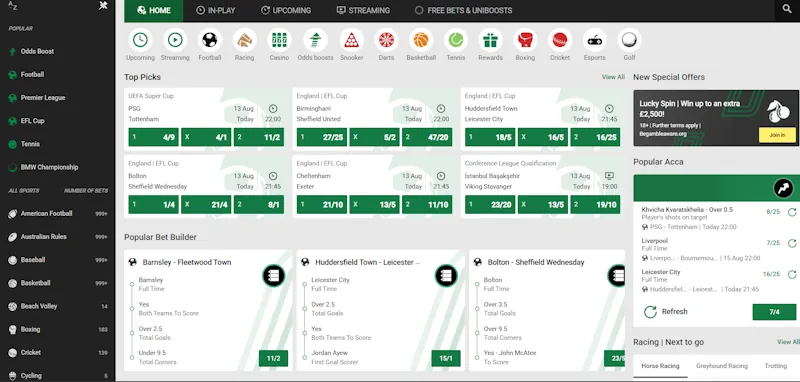Open the UPCOMING tab
The width and height of the screenshot is (800, 382).
[285, 11]
